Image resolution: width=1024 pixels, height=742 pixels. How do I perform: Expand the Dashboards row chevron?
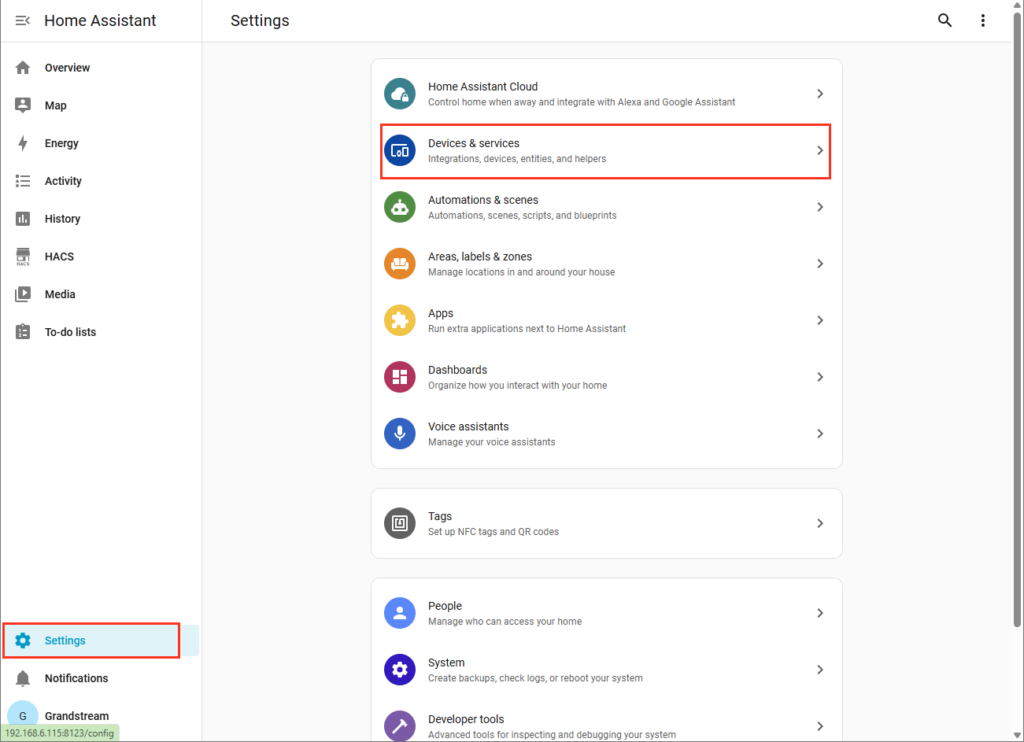[x=820, y=377]
